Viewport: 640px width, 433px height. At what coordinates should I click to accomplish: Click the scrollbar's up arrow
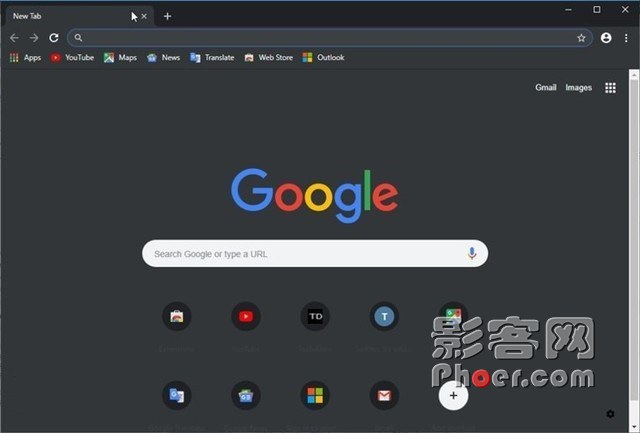click(x=634, y=75)
